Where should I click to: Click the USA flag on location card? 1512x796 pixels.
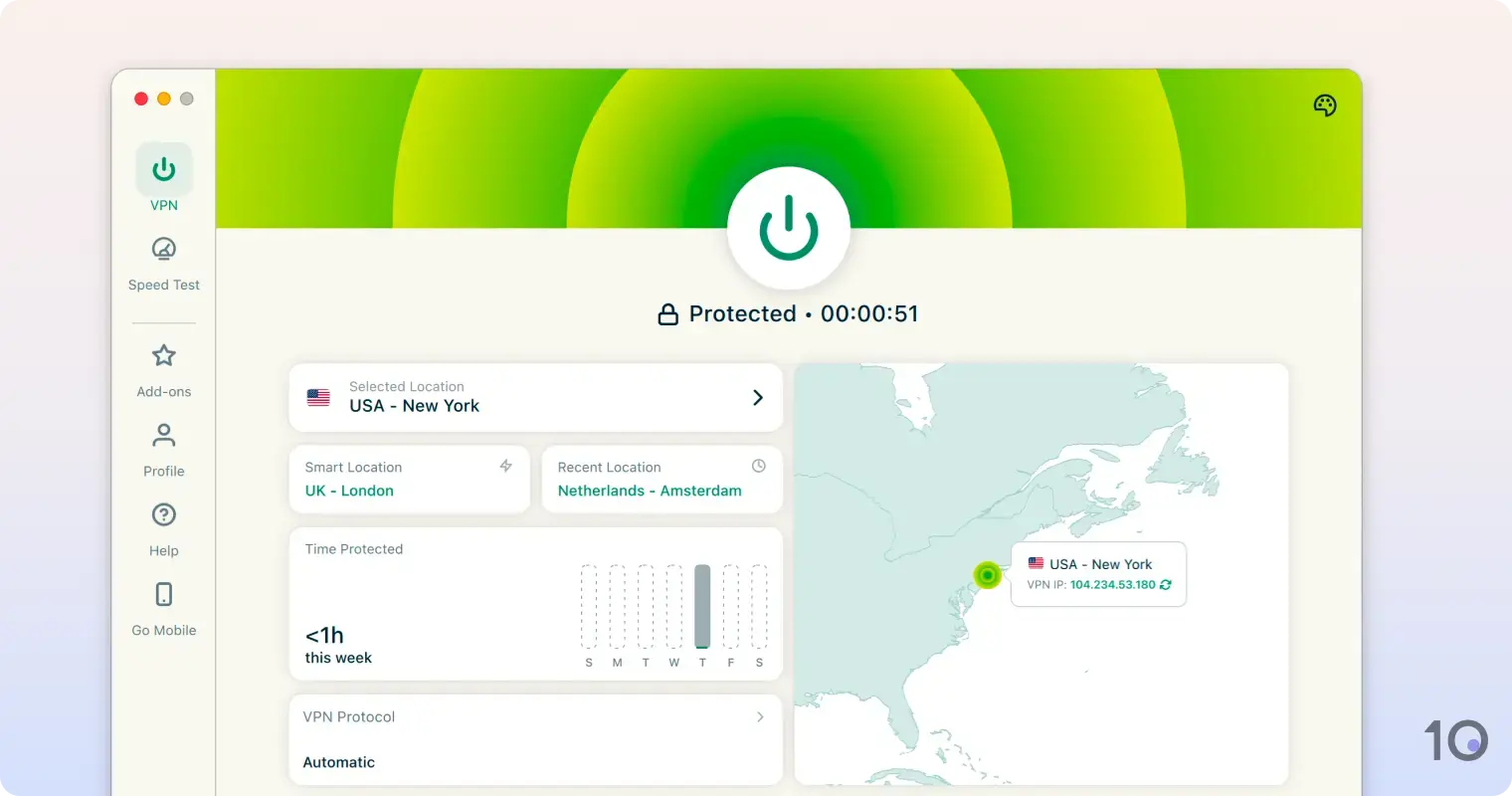click(x=318, y=397)
